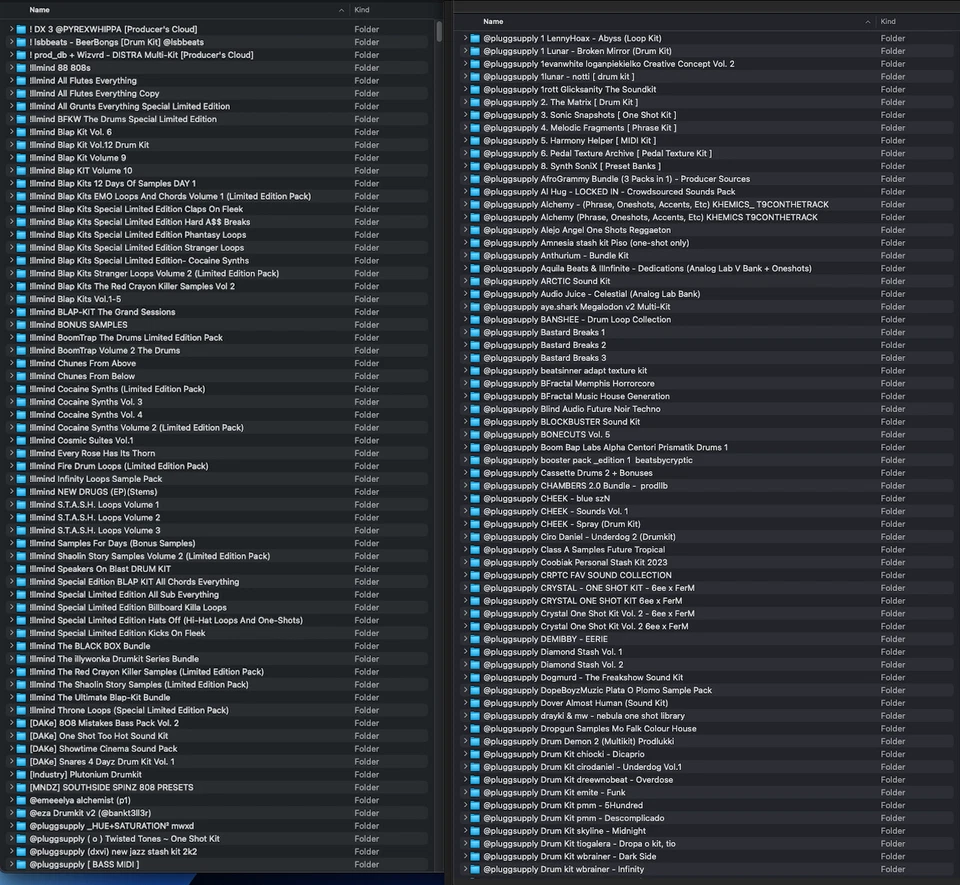Select !llmind Speakers On Blast DRUM KIT
The width and height of the screenshot is (960, 885).
(218, 569)
